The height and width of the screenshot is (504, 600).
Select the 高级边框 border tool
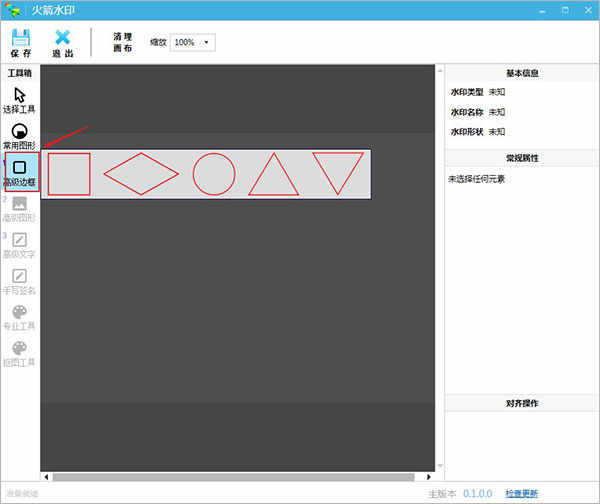click(22, 171)
